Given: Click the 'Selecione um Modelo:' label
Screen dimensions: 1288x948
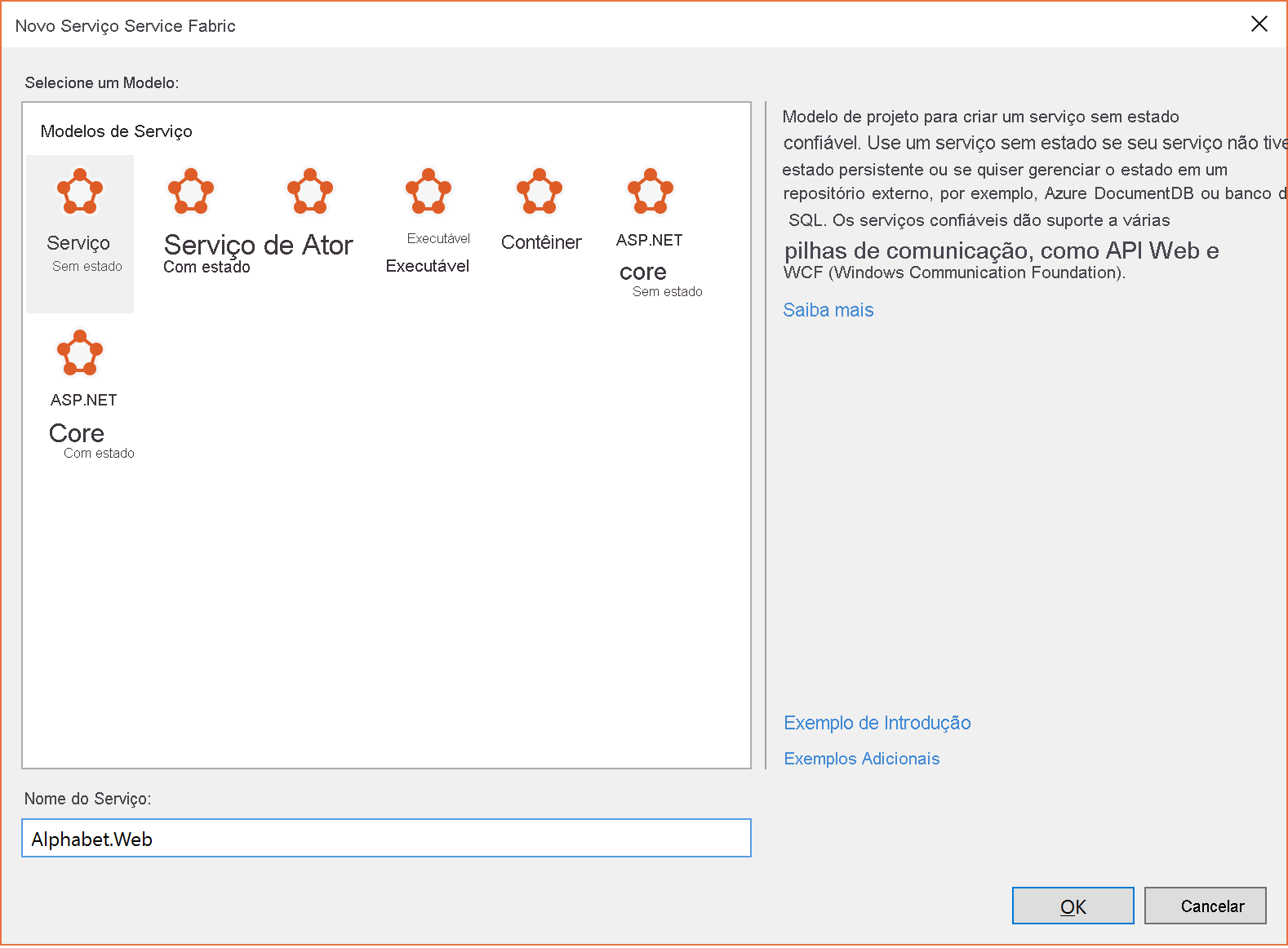Looking at the screenshot, I should click(102, 82).
